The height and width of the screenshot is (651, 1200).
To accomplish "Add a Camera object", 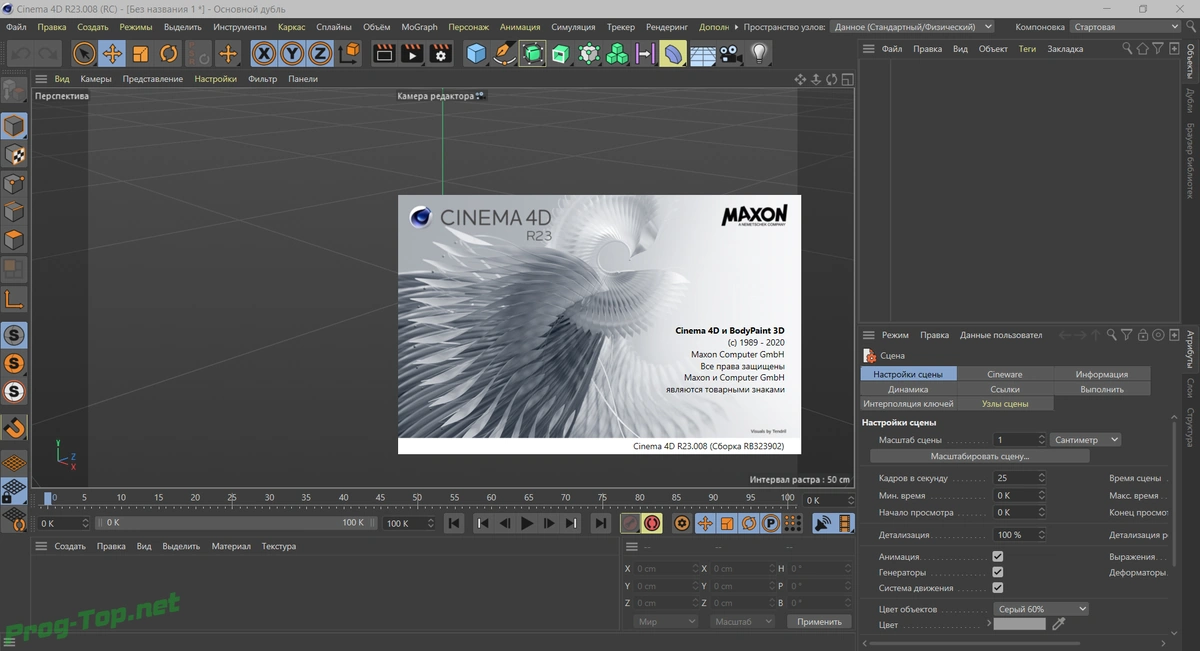I will click(x=730, y=53).
